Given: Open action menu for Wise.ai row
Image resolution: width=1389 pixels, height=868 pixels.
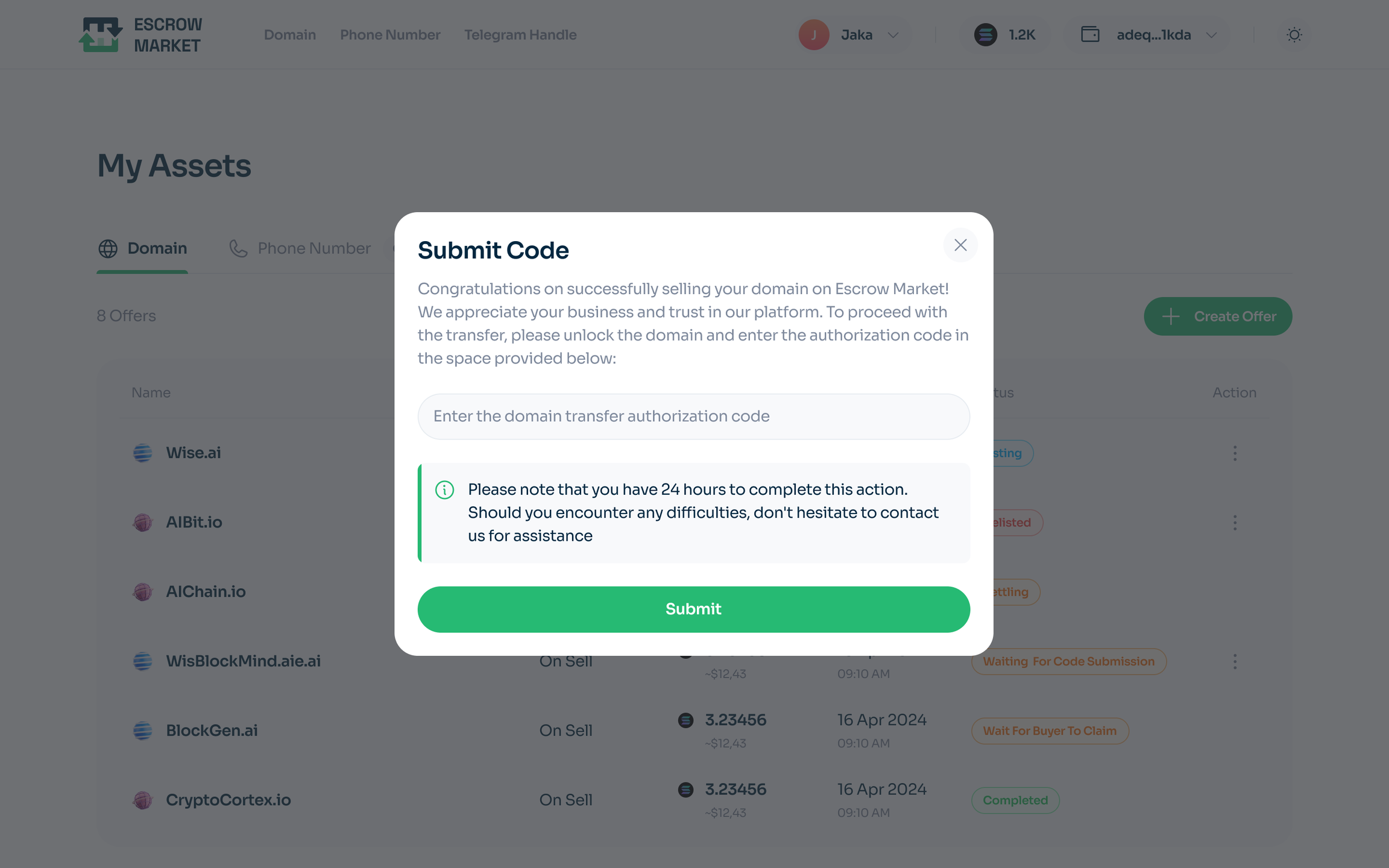Looking at the screenshot, I should coord(1235,453).
